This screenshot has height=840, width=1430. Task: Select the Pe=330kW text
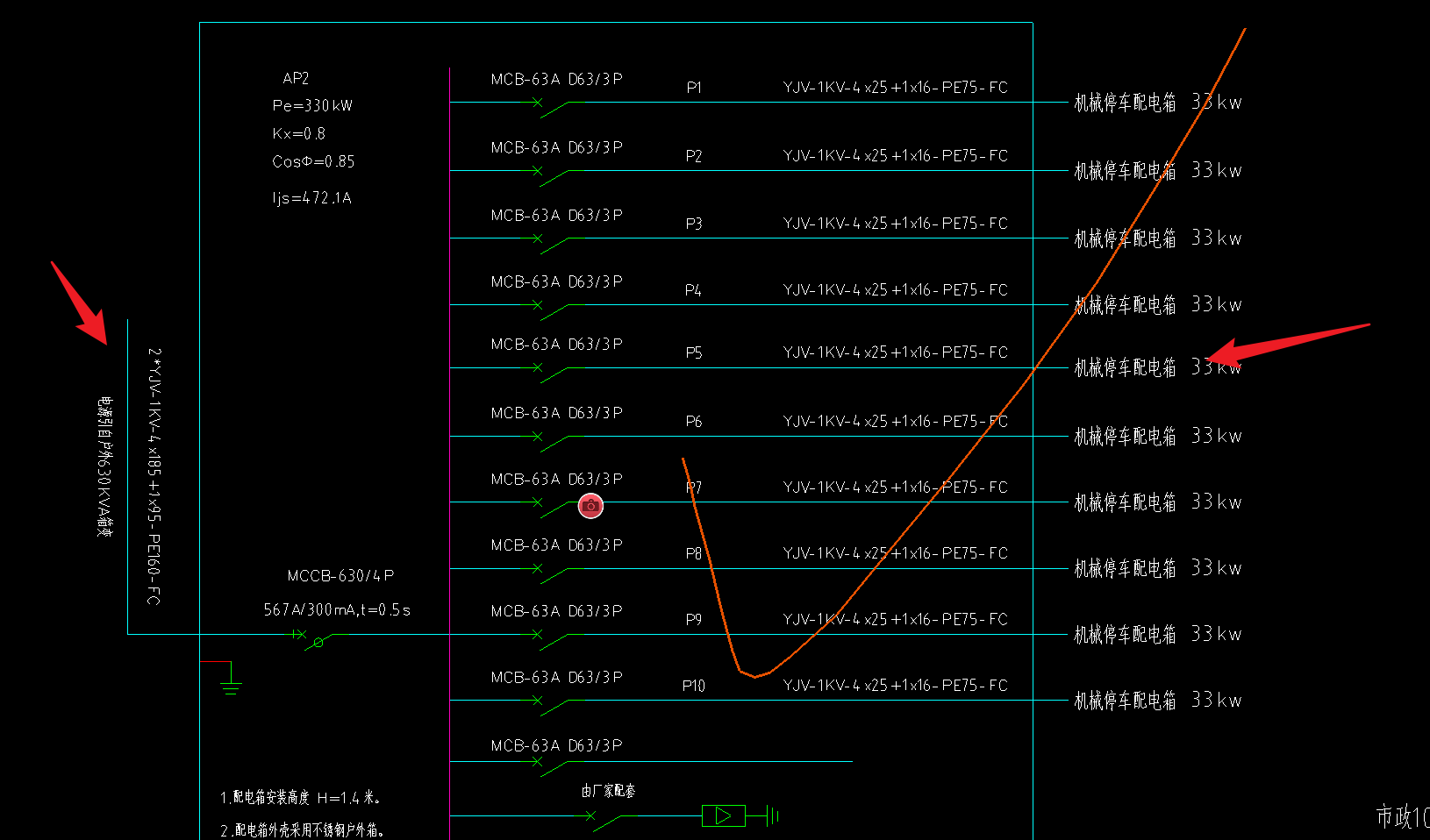tap(312, 105)
